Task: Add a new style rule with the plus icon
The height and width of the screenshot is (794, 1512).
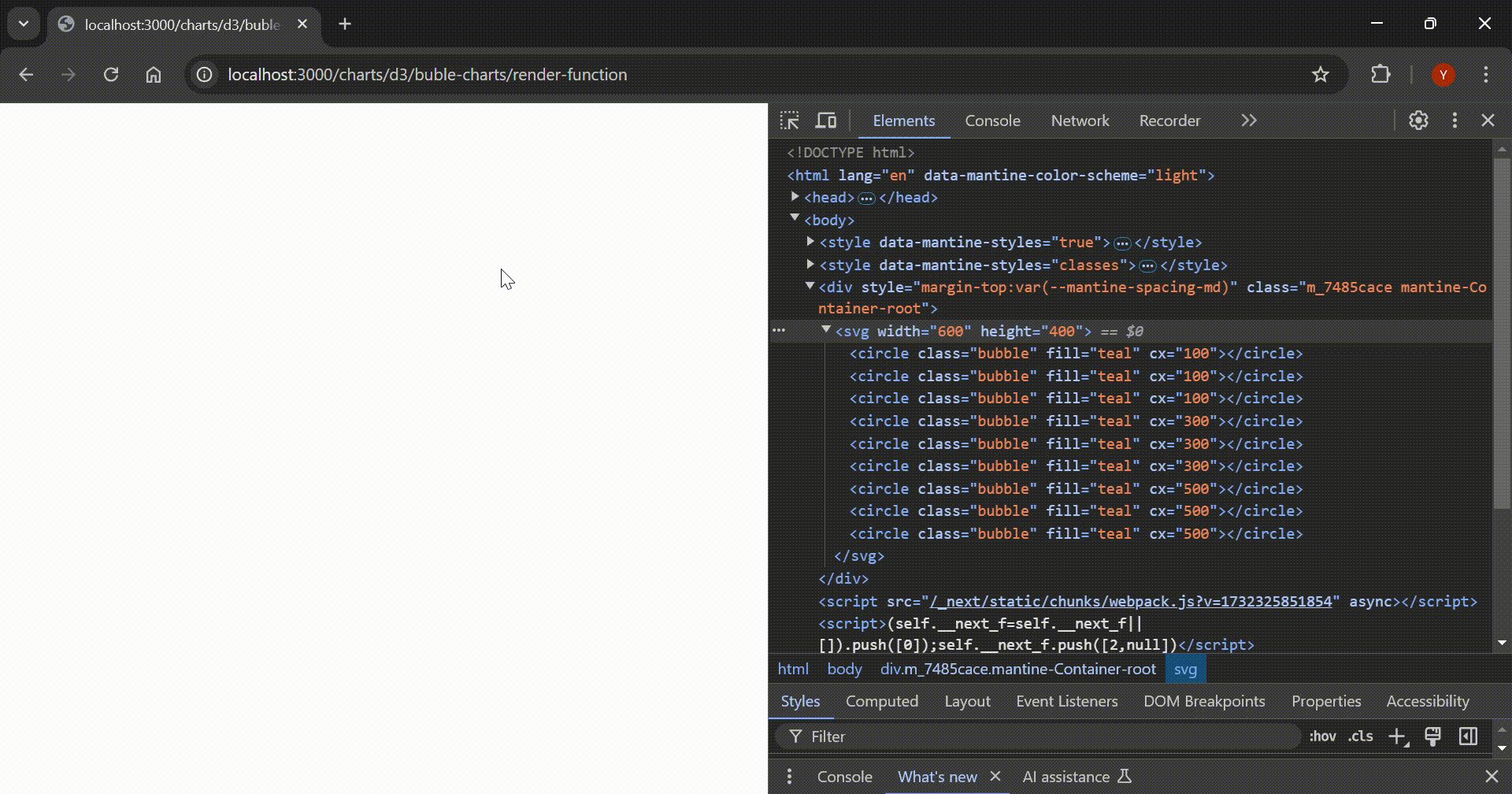Action: [1398, 736]
